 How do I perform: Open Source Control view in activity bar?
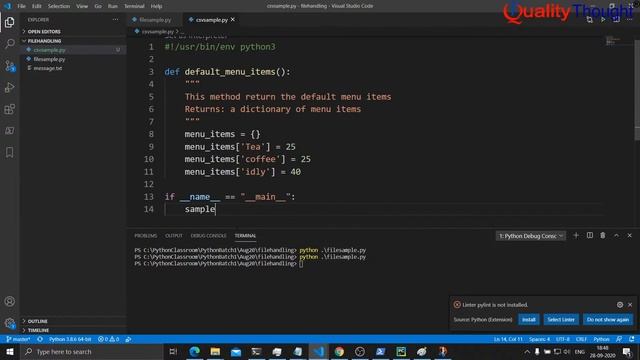(x=9, y=65)
